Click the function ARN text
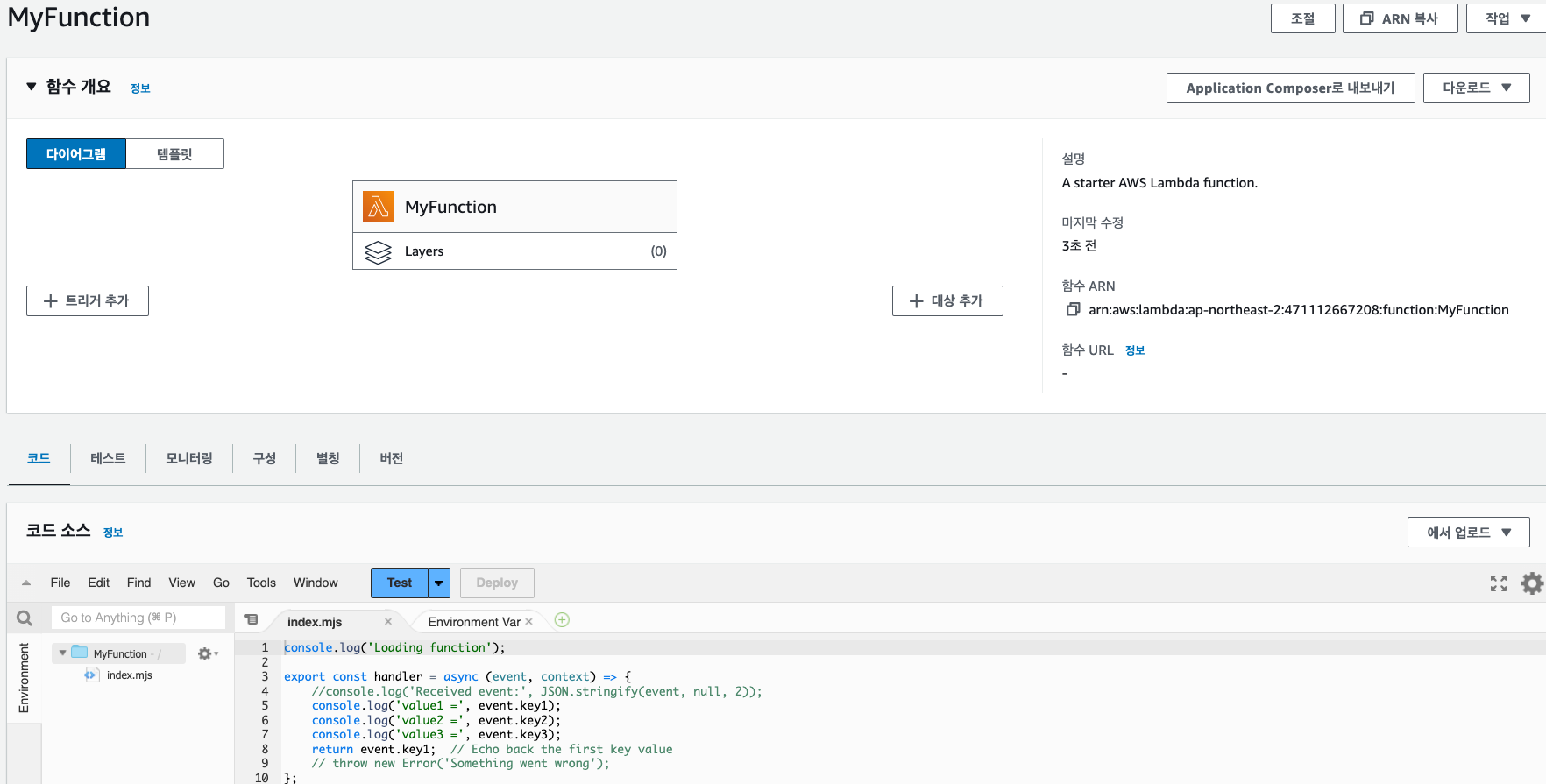This screenshot has width=1546, height=784. coord(1299,309)
